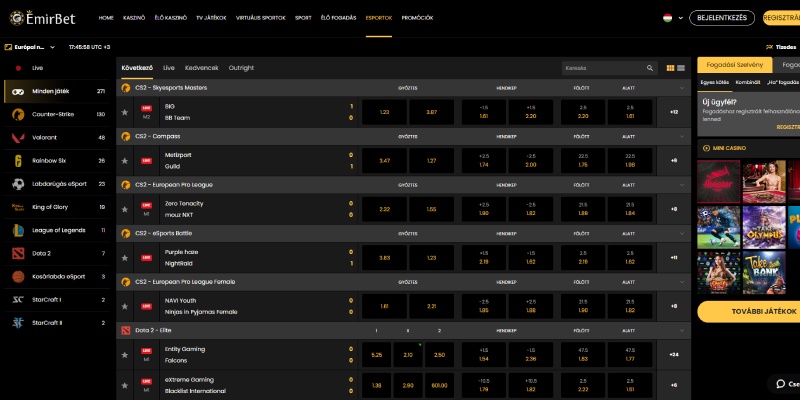Select the Counter-Strike category
Screen dimensions: 800x400
57,114
